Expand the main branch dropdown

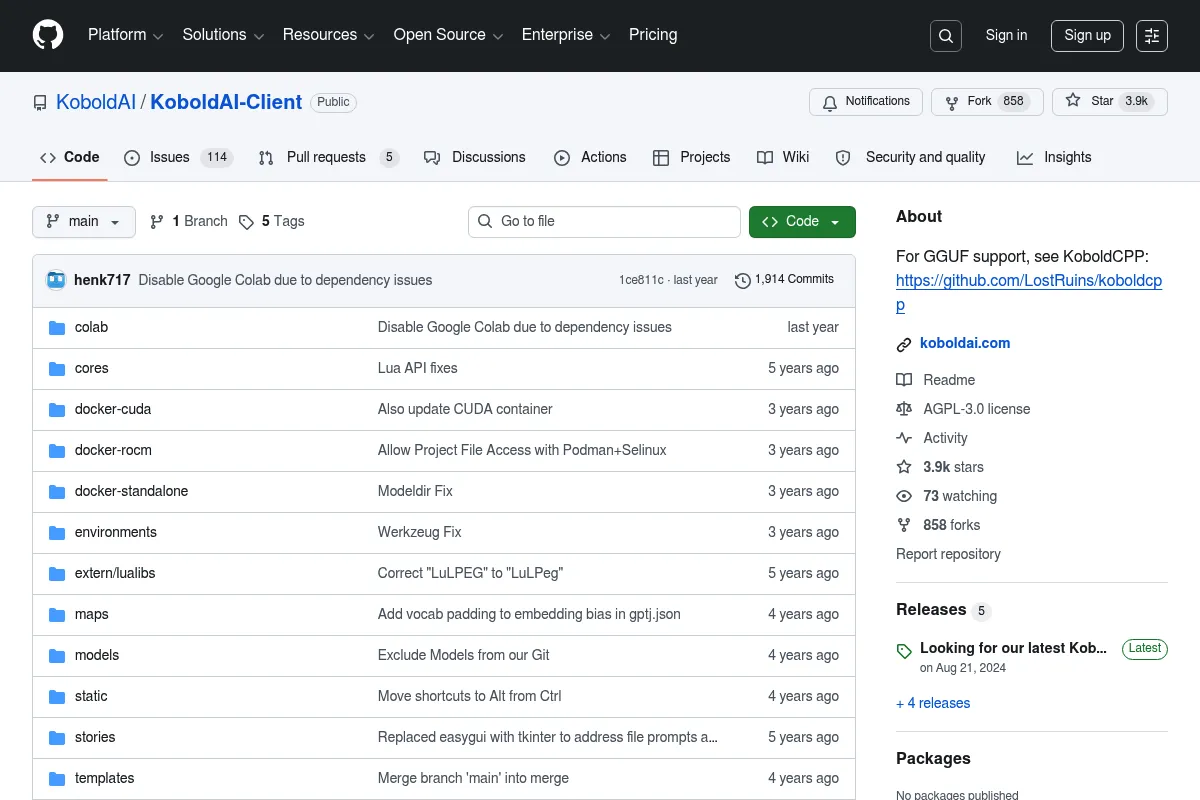[84, 222]
